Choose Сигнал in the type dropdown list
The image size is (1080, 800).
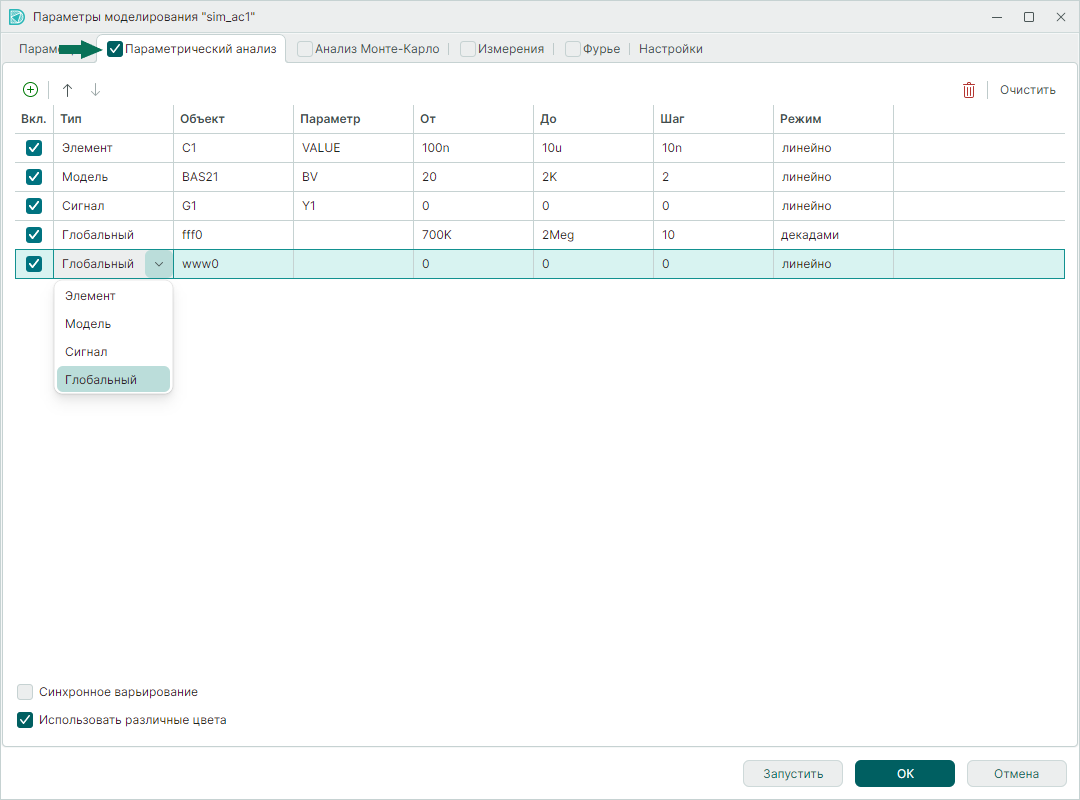[x=85, y=352]
